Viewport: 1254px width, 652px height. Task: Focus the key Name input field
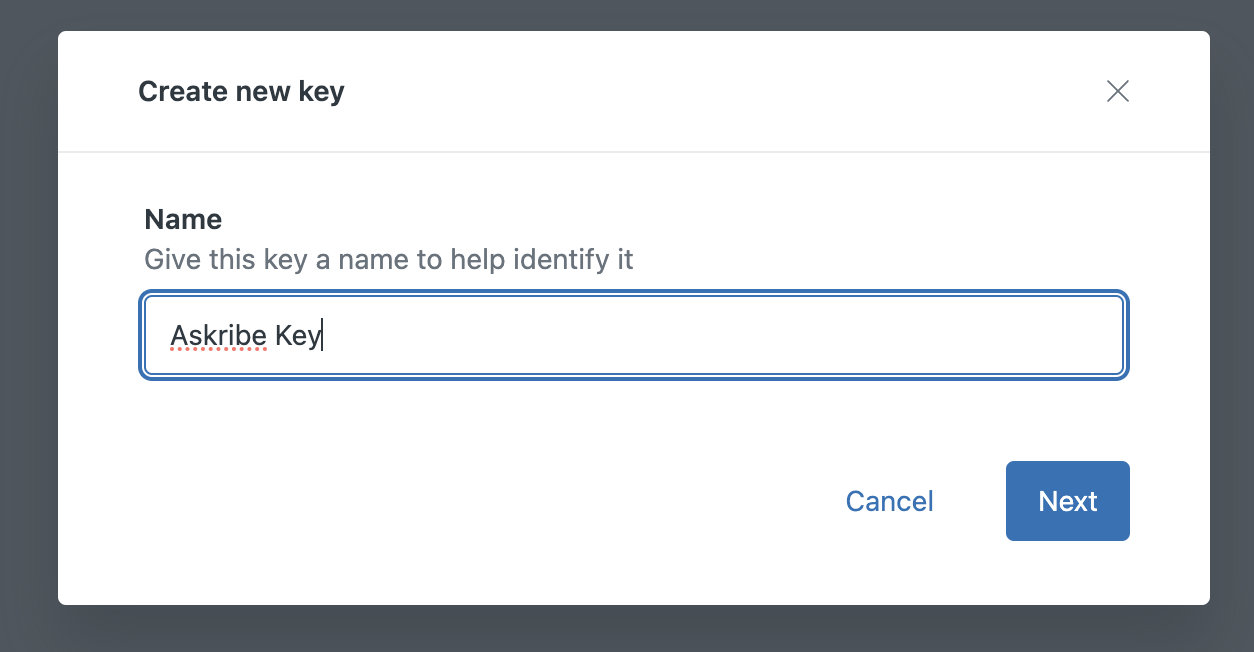tap(634, 336)
